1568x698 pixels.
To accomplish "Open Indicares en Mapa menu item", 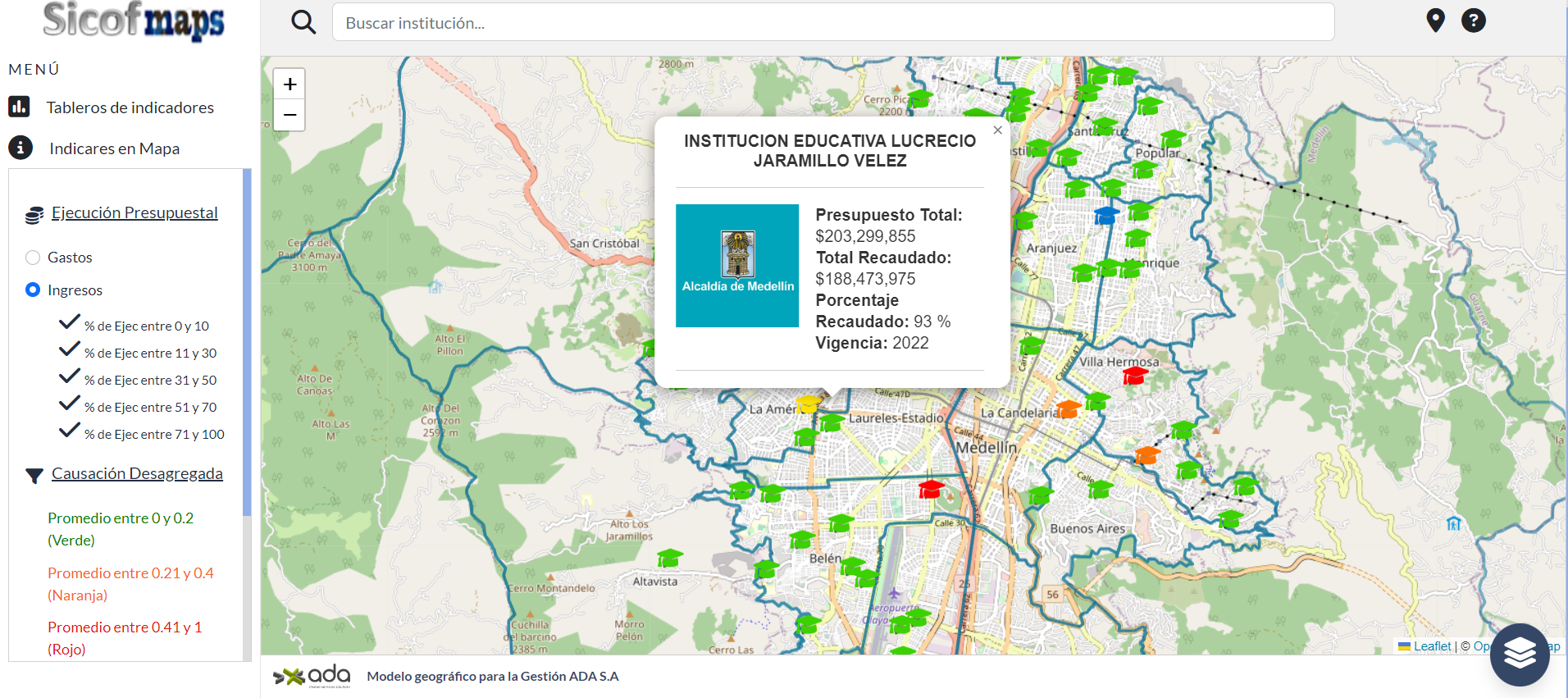I will 114,148.
